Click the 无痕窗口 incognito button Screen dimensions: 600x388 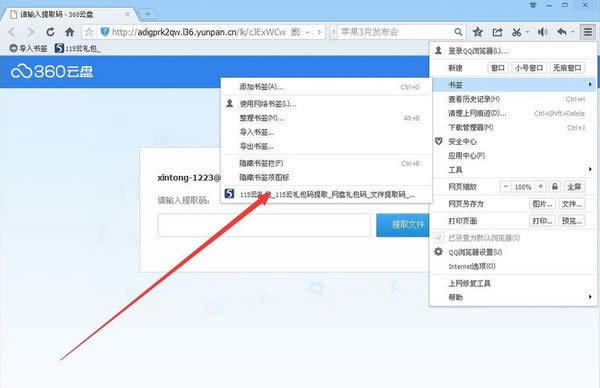point(567,68)
